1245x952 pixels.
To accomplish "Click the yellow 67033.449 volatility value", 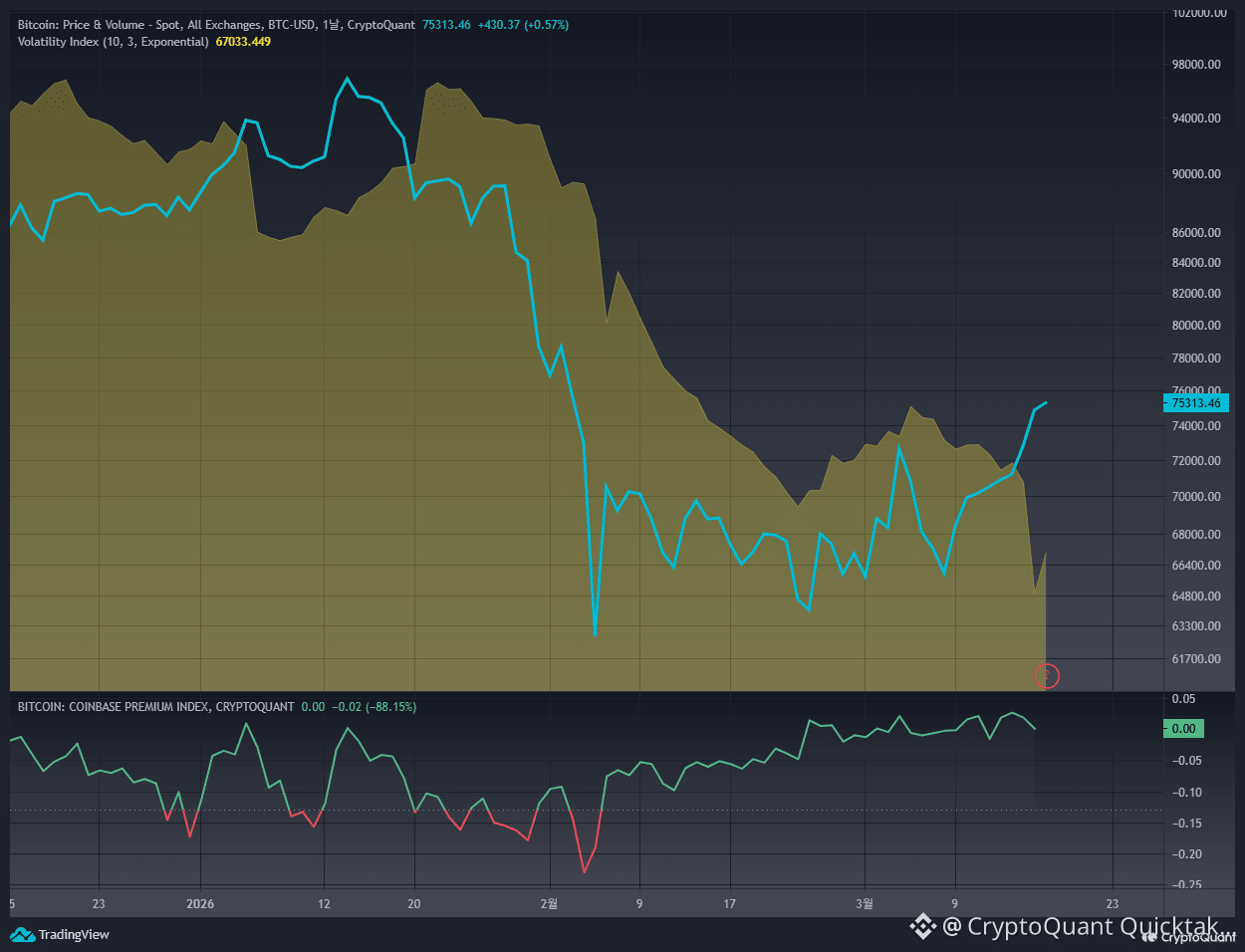I will 243,42.
